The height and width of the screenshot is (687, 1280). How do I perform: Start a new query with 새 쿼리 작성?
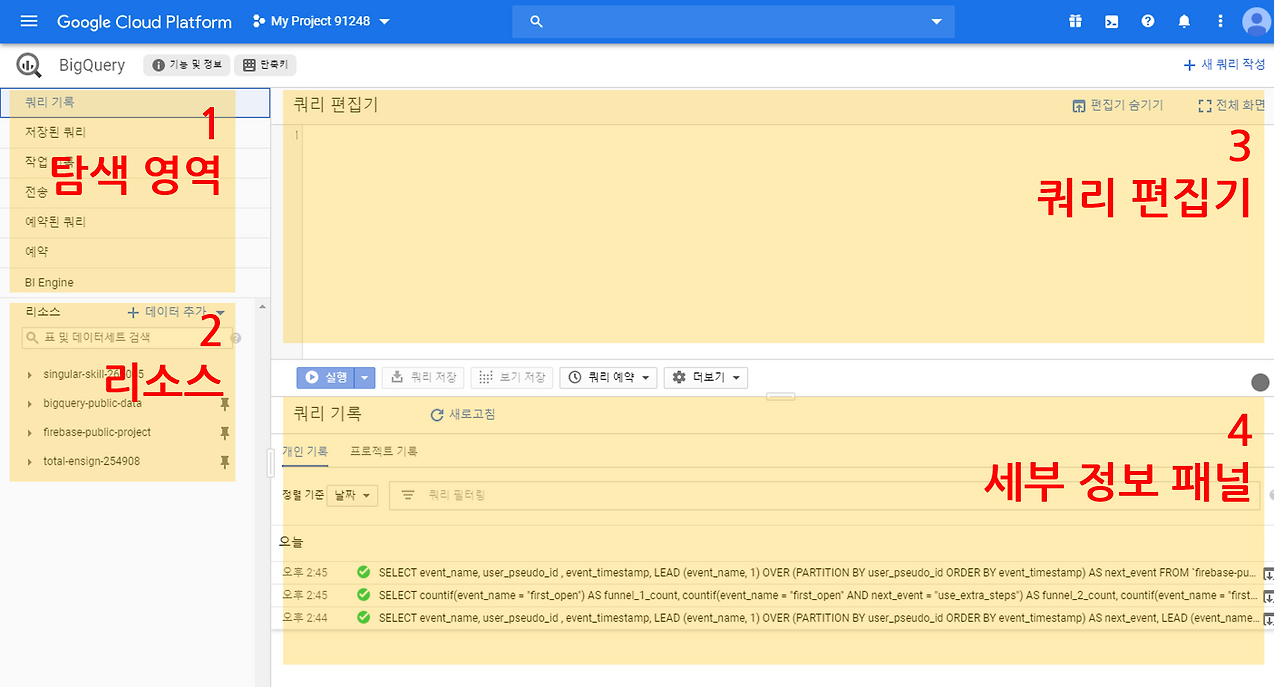[x=1224, y=64]
